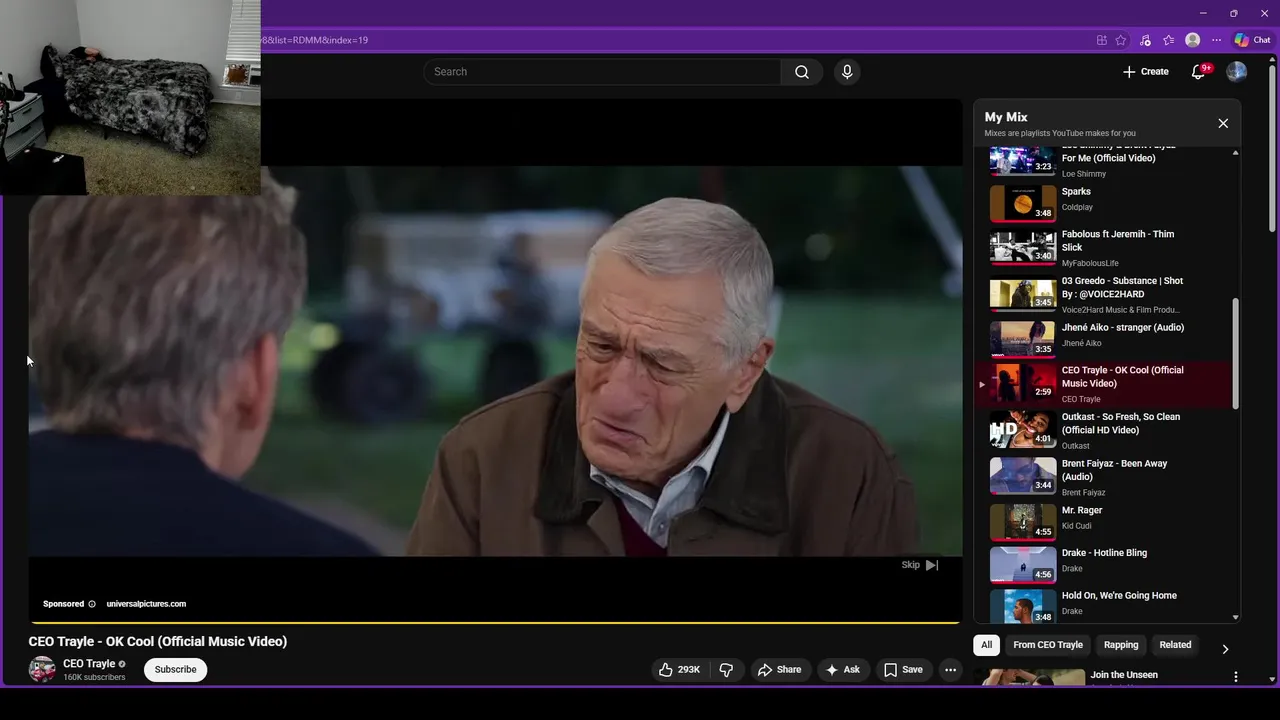The width and height of the screenshot is (1280, 720).
Task: Open the CEO Trayle channel name link
Action: 89,664
